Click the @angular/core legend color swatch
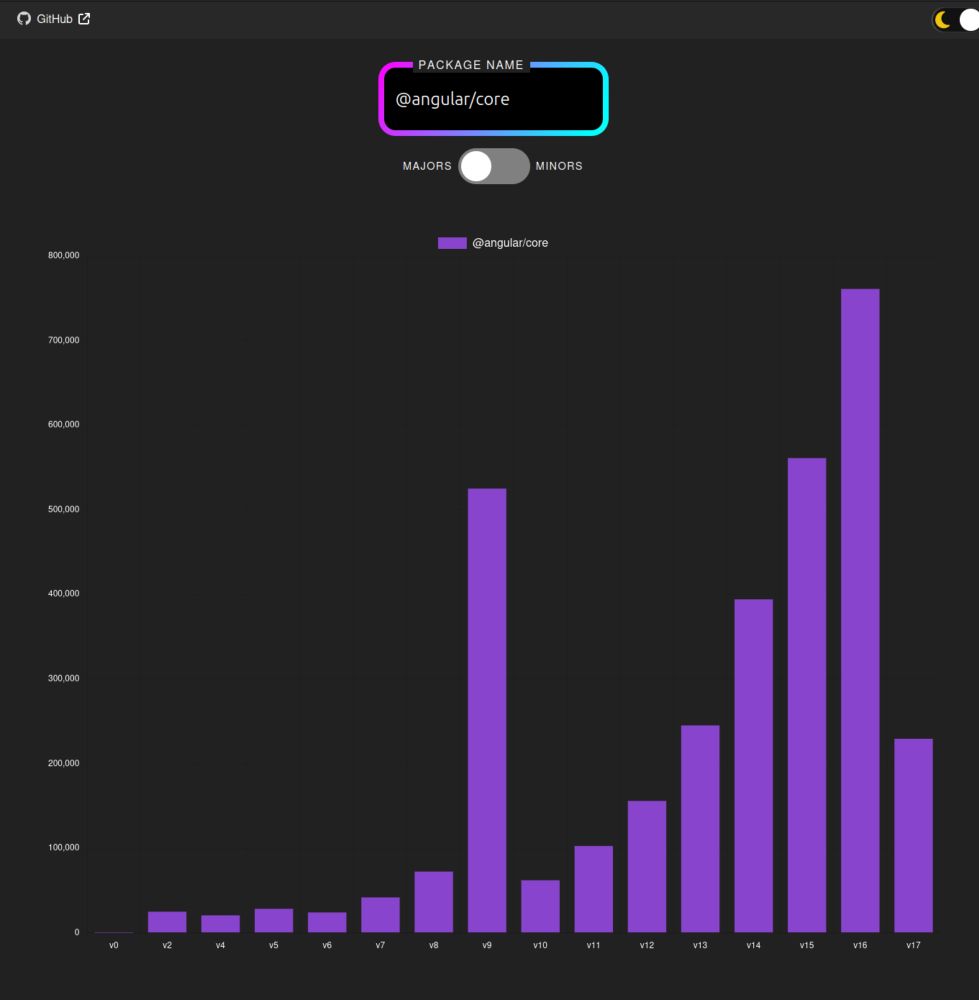Image resolution: width=979 pixels, height=1000 pixels. click(452, 243)
